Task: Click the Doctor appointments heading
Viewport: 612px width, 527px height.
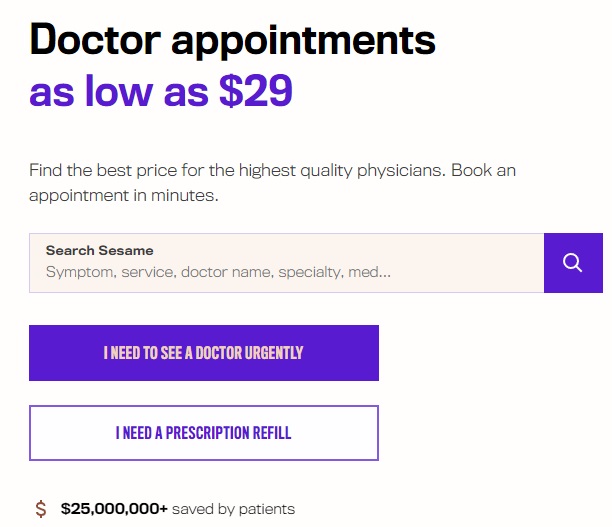Action: pos(232,41)
